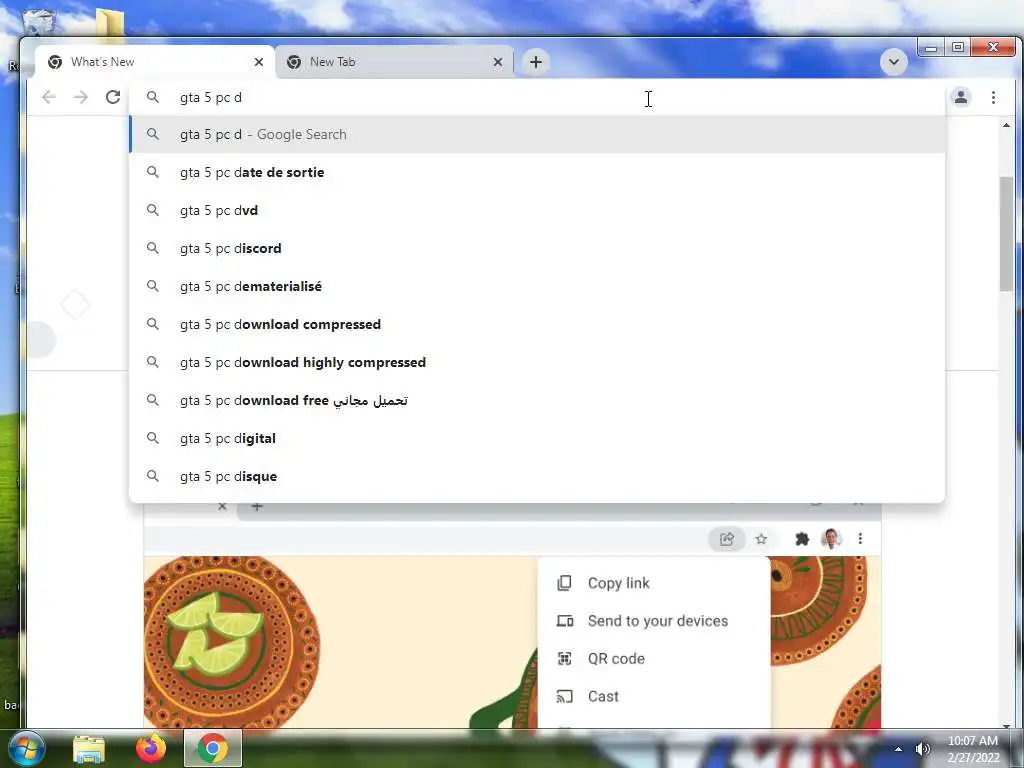Screen dimensions: 1024x768
Task: Open Chrome's three-dot menu
Action: (x=993, y=97)
